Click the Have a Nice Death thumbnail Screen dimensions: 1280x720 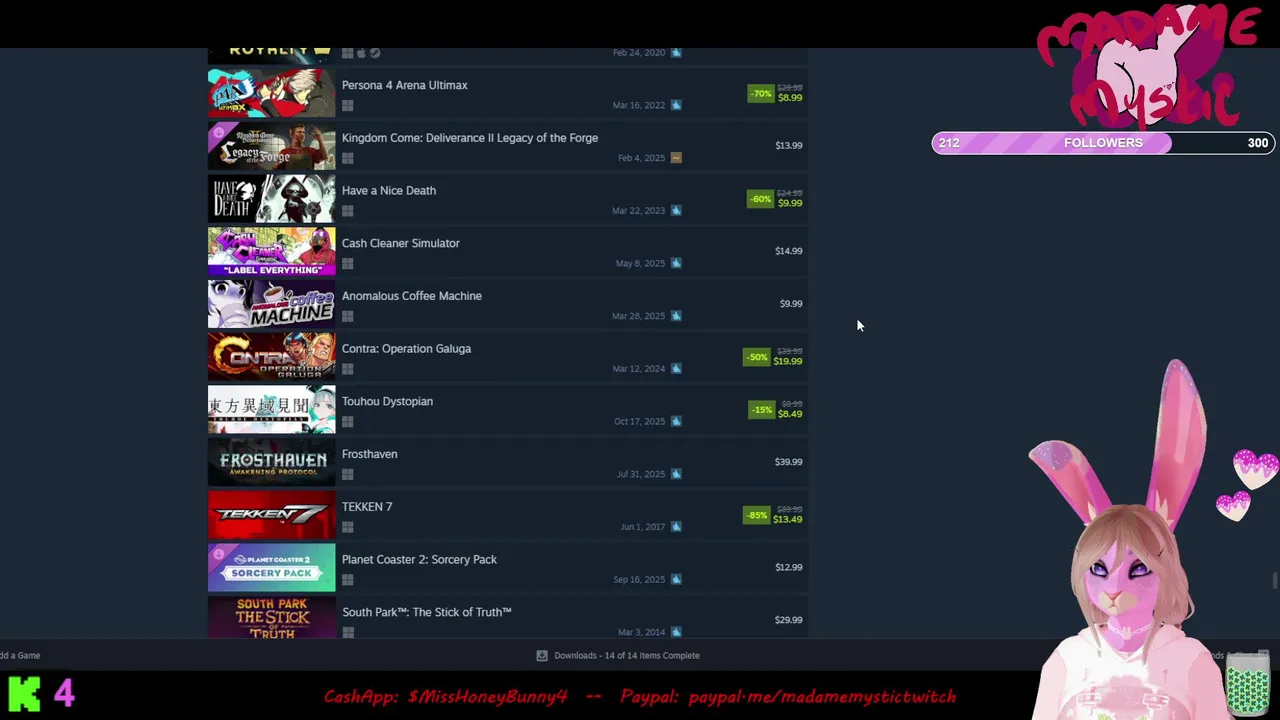click(x=272, y=199)
